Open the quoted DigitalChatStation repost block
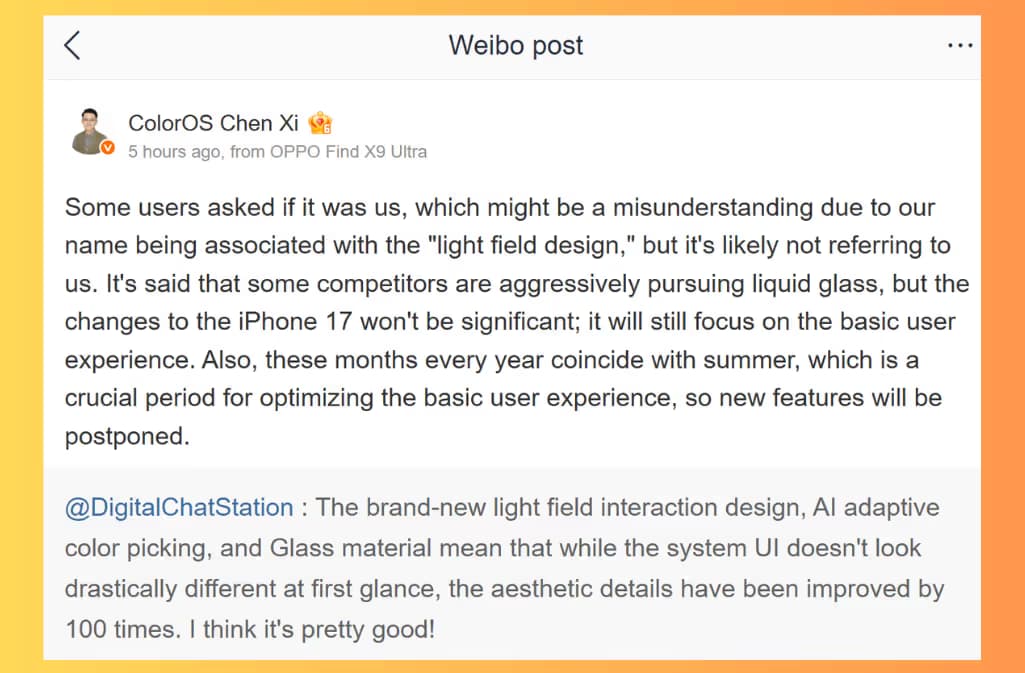This screenshot has width=1025, height=673. [x=512, y=564]
